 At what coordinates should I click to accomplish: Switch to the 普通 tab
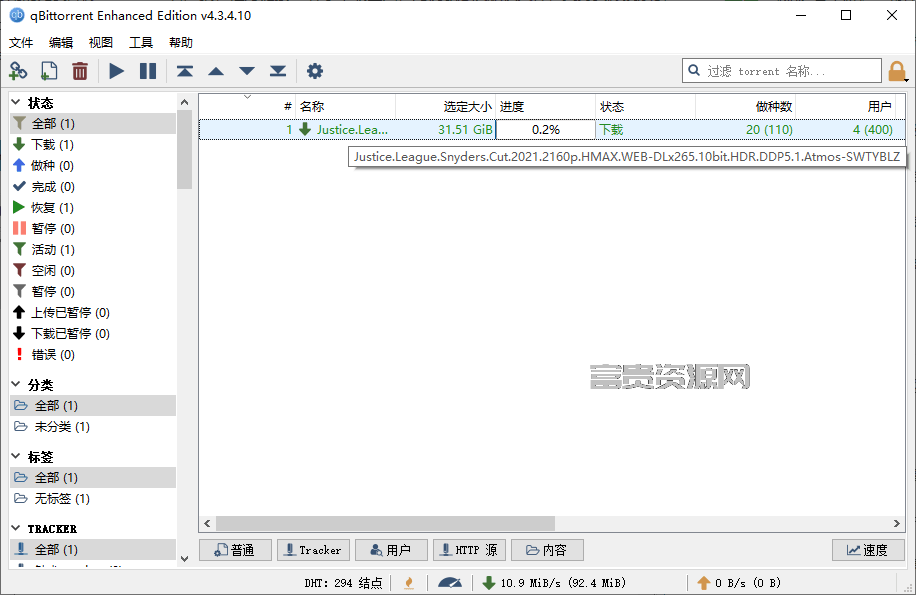point(235,550)
